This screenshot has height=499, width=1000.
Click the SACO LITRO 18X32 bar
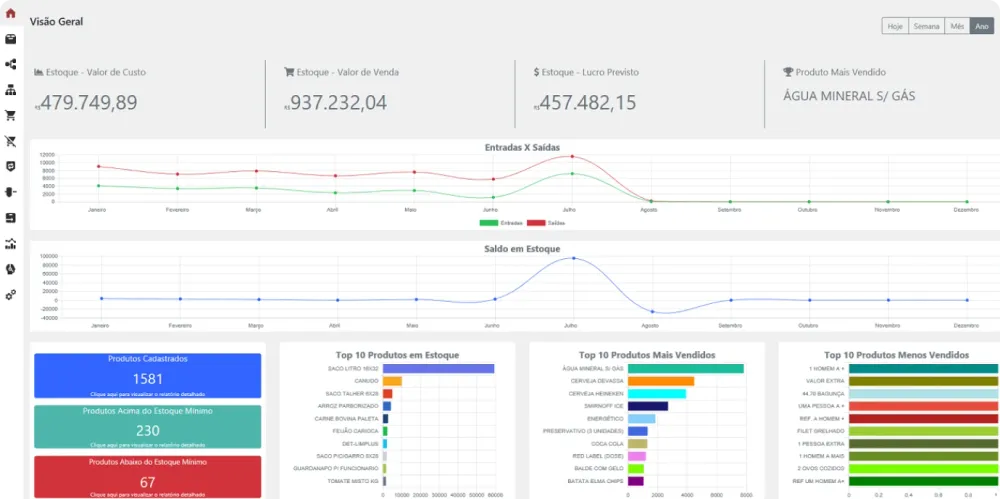click(x=438, y=369)
